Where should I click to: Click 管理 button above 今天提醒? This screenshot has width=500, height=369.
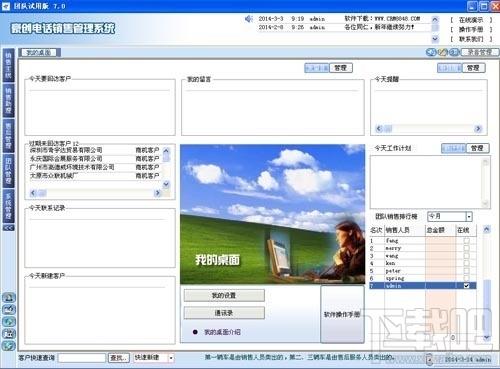point(473,68)
